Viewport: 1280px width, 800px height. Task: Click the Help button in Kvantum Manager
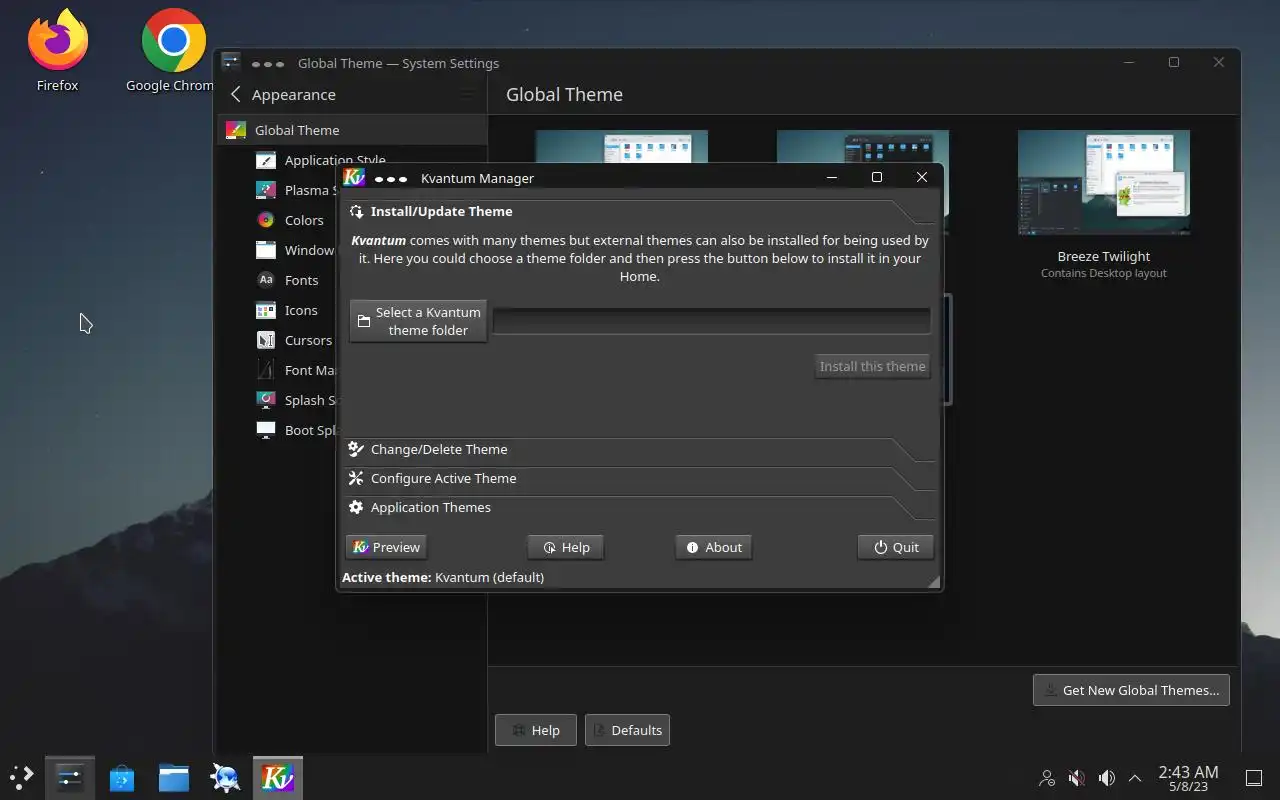[x=566, y=547]
